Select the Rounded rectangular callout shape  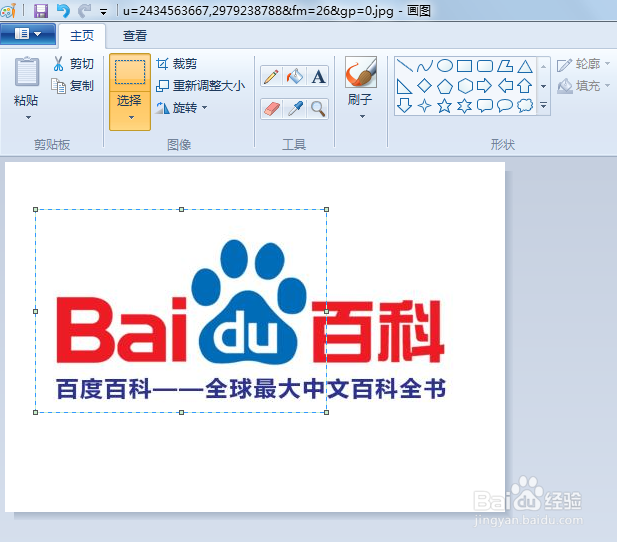pos(485,105)
